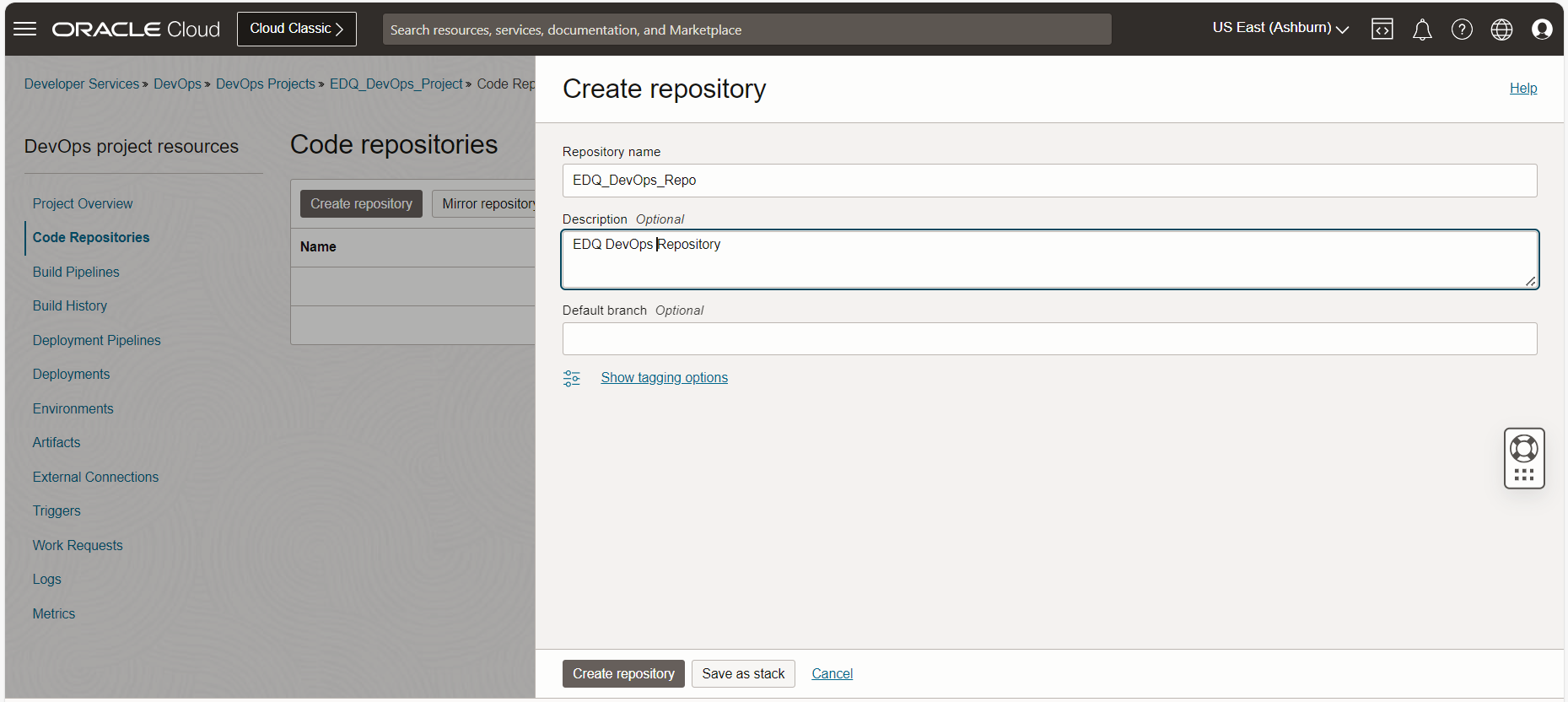Open Build Pipelines in the sidebar
Viewport: 1568px width, 702px height.
[76, 272]
